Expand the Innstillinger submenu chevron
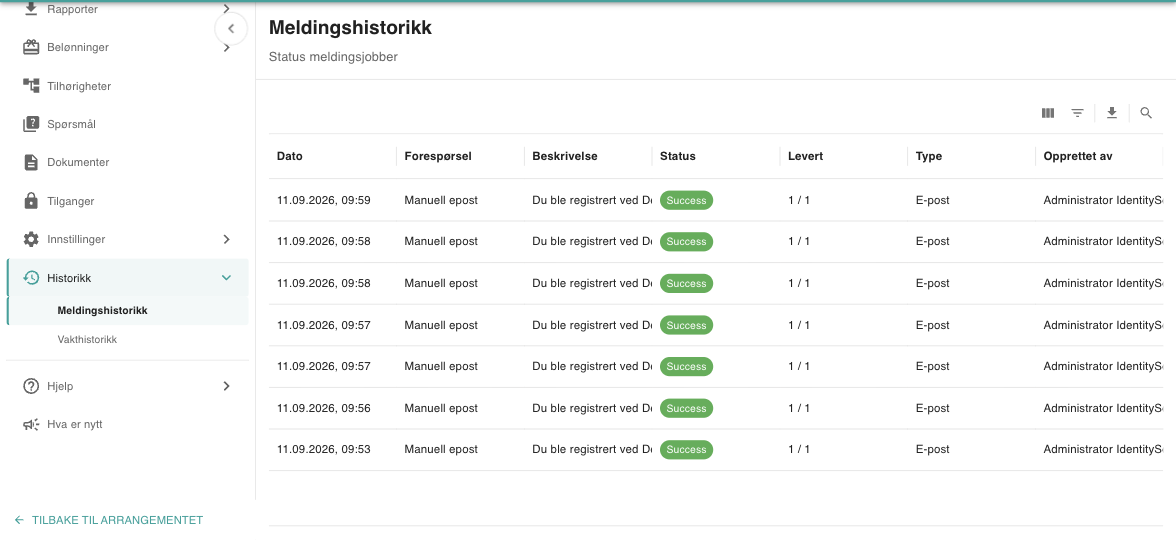The image size is (1176, 540). tap(226, 239)
